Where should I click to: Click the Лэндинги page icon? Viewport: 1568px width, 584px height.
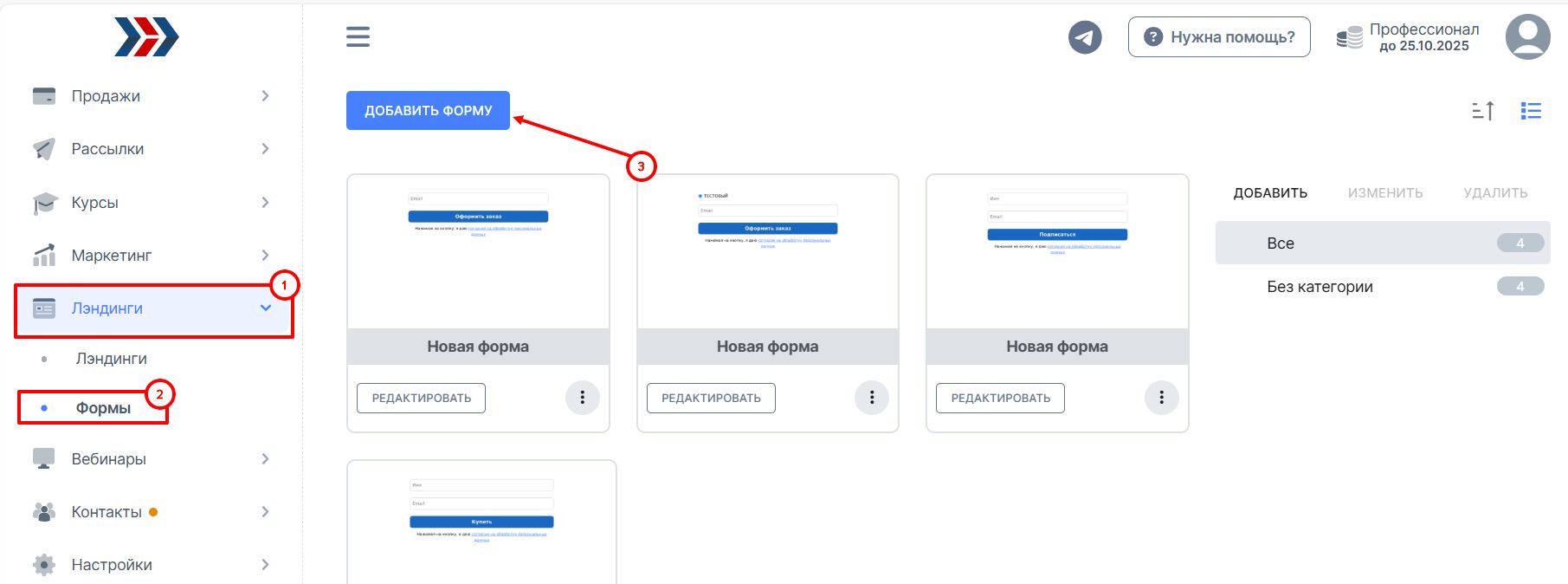point(43,308)
